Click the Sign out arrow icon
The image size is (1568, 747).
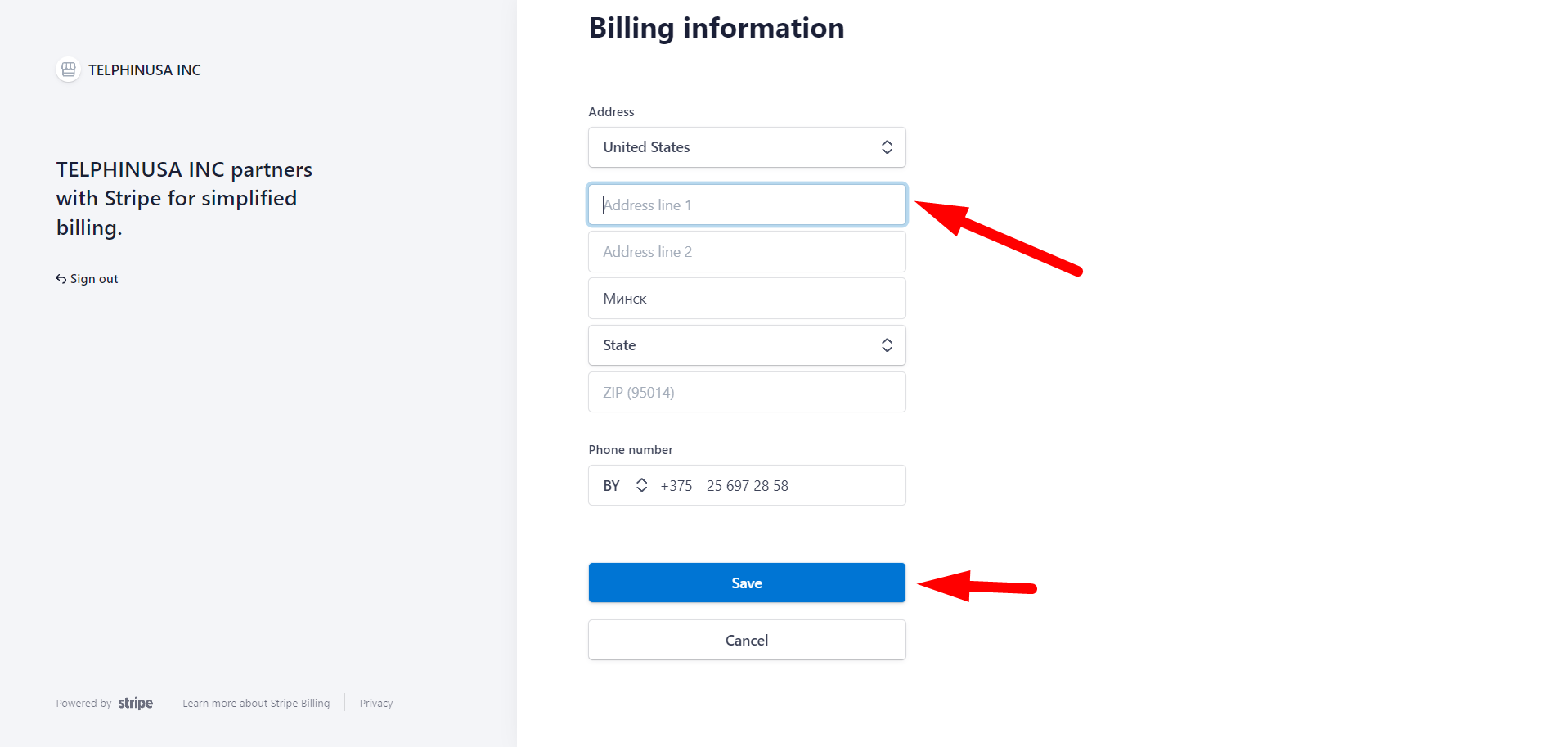coord(61,279)
